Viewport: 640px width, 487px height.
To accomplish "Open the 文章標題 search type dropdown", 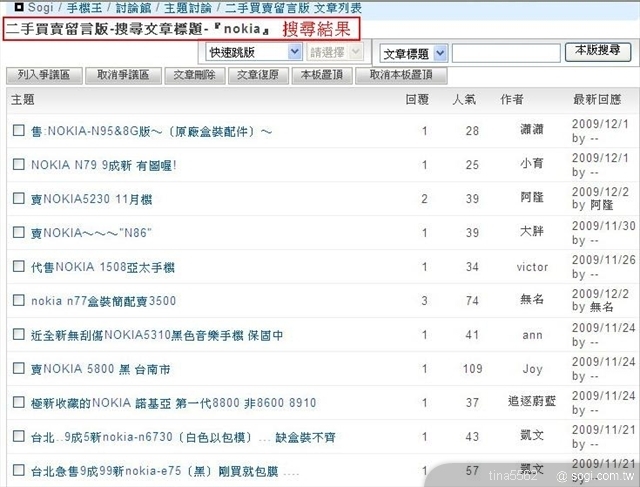I will [413, 54].
